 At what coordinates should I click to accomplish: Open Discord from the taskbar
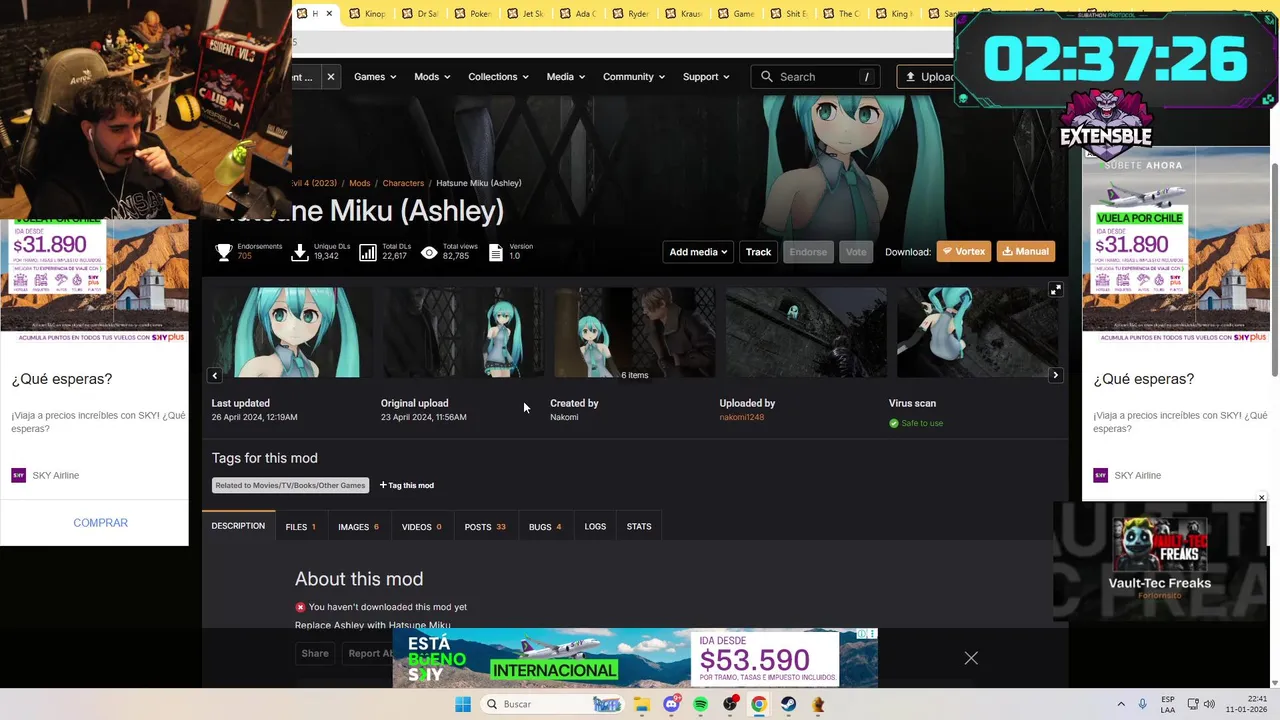point(671,704)
